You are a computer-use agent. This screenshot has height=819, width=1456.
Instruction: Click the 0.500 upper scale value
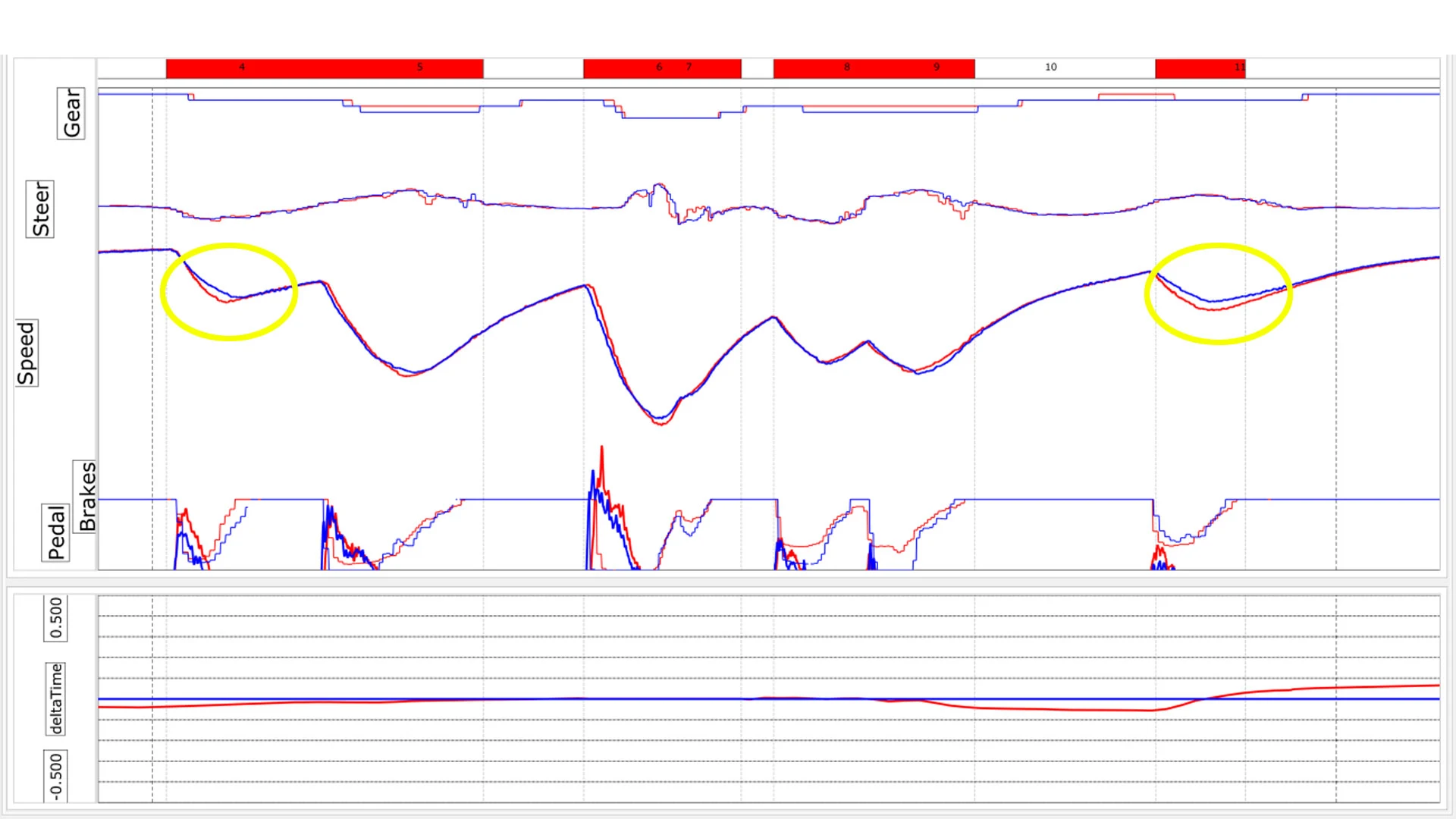click(56, 617)
